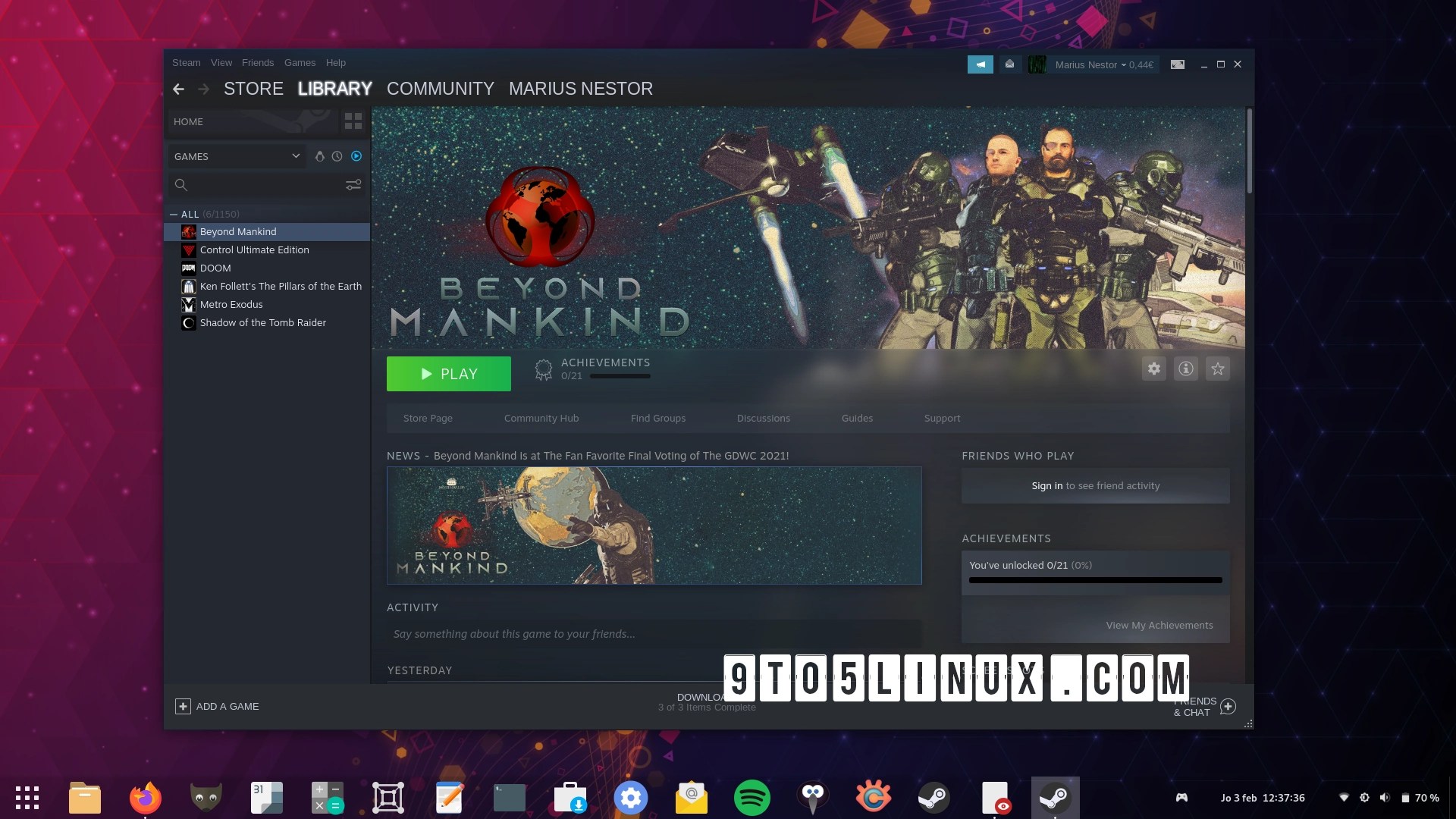The width and height of the screenshot is (1456, 819).
Task: Click the search magnifier in the library sidebar
Action: 180,184
